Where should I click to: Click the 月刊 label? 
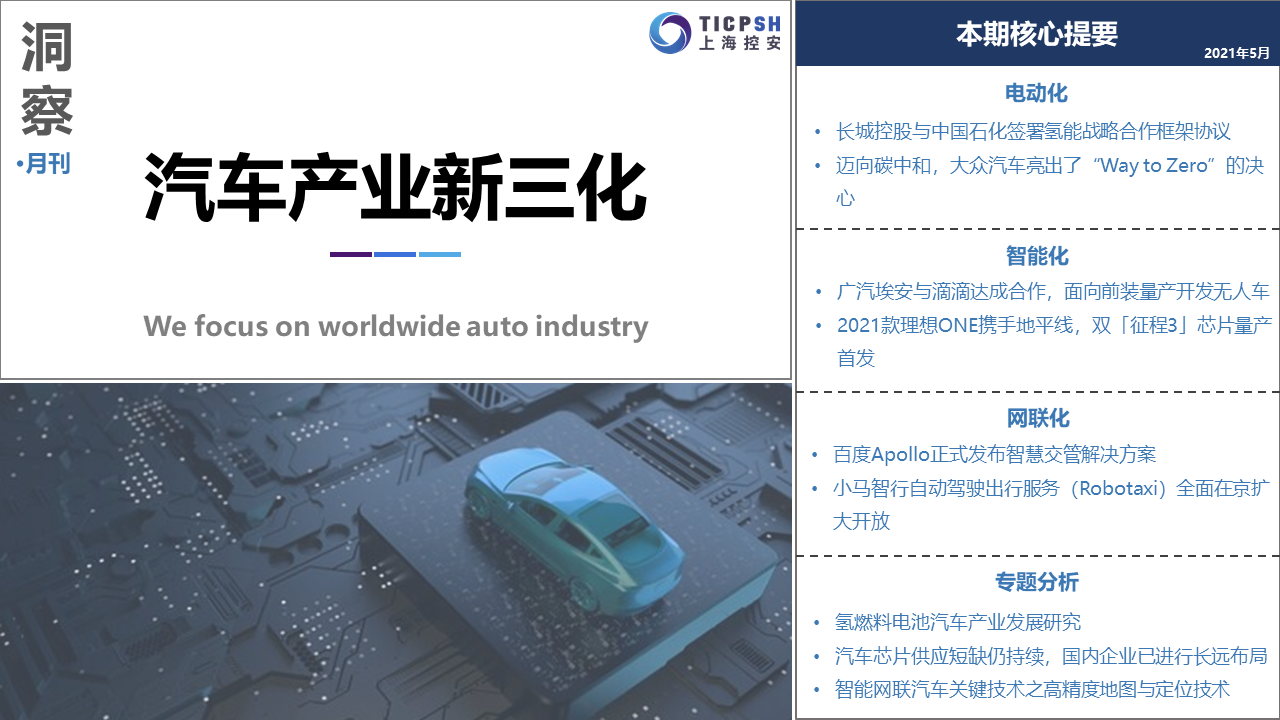pos(47,164)
